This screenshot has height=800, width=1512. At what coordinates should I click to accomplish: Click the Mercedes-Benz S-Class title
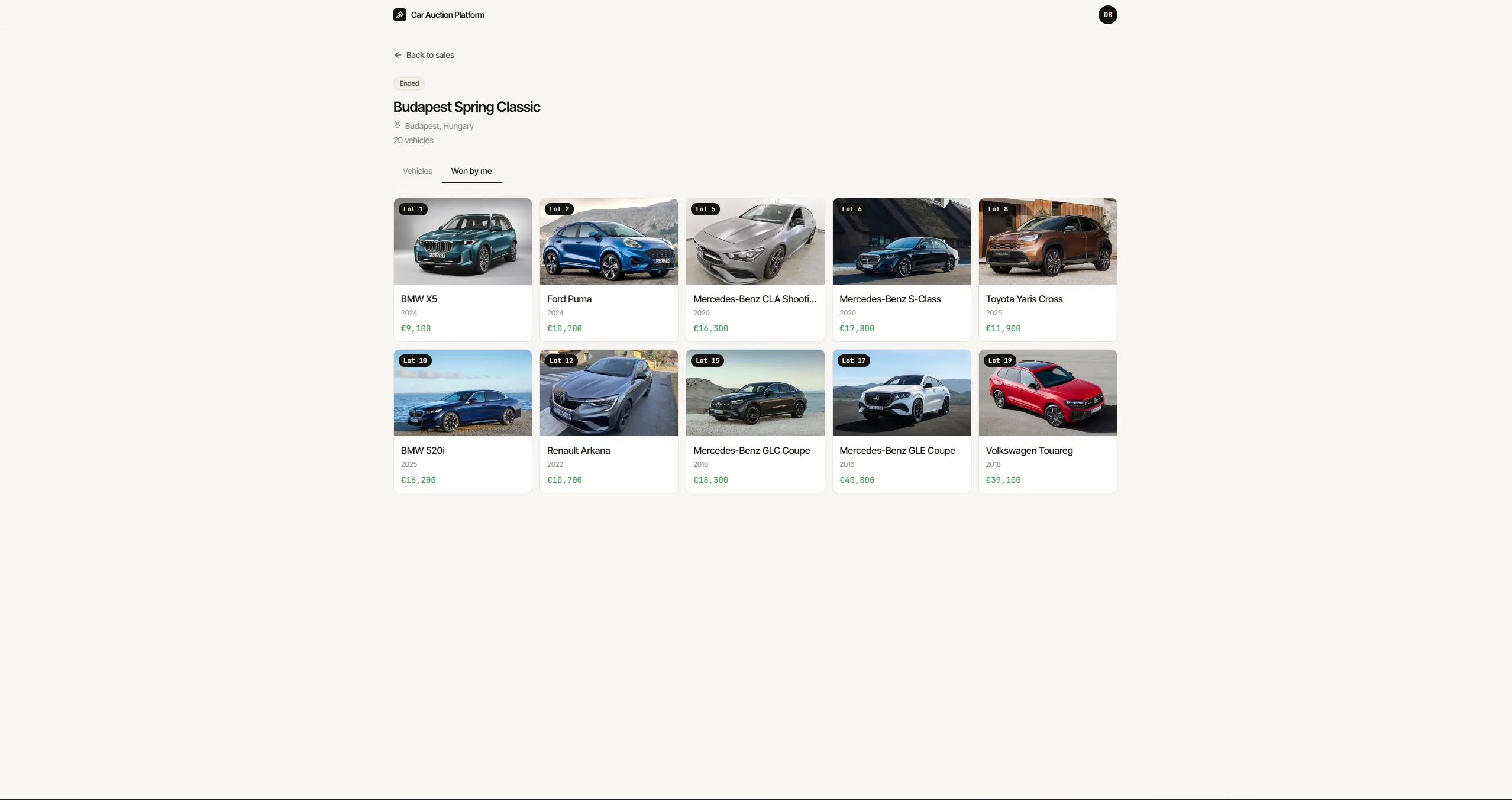[x=890, y=299]
